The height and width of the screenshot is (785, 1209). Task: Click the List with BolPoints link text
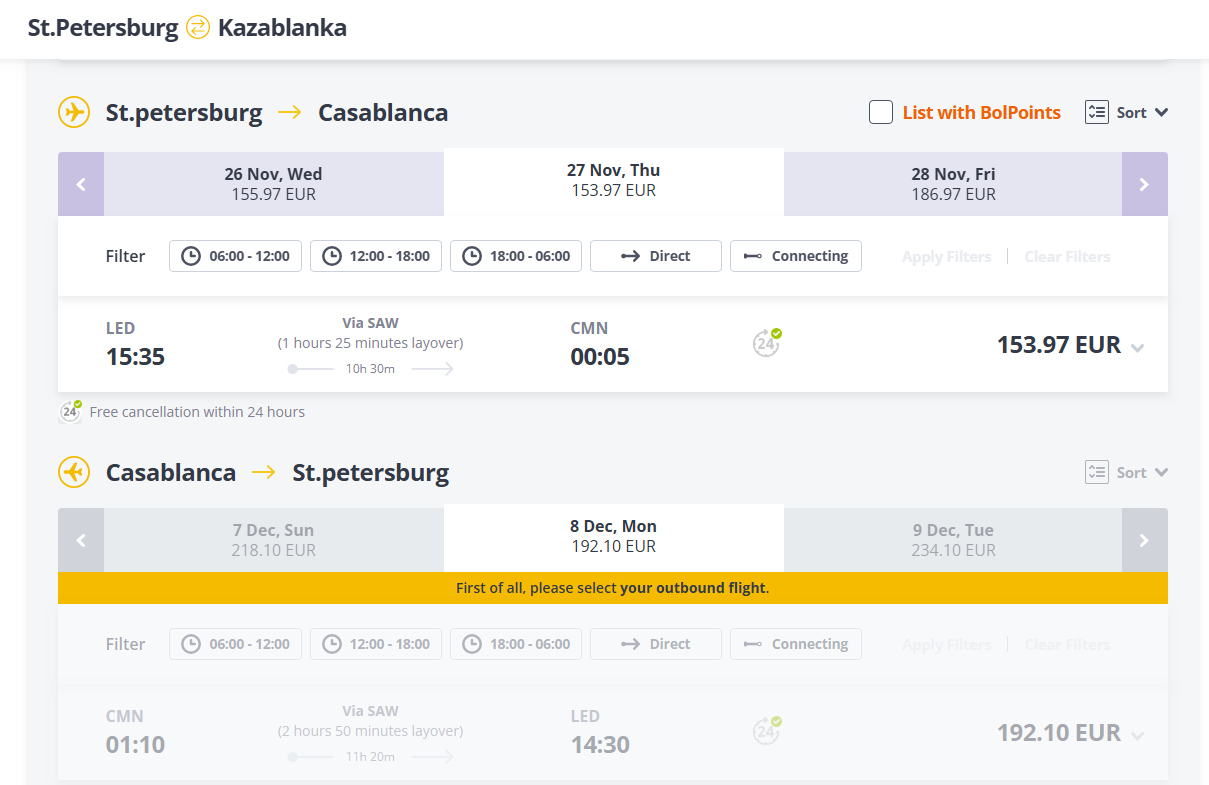point(981,112)
